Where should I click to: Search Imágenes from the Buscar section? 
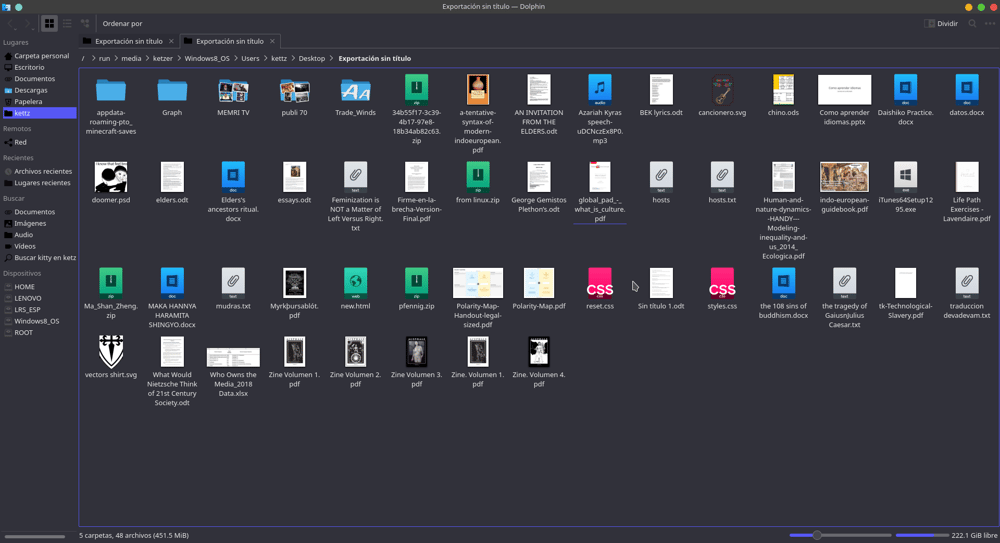point(38,223)
